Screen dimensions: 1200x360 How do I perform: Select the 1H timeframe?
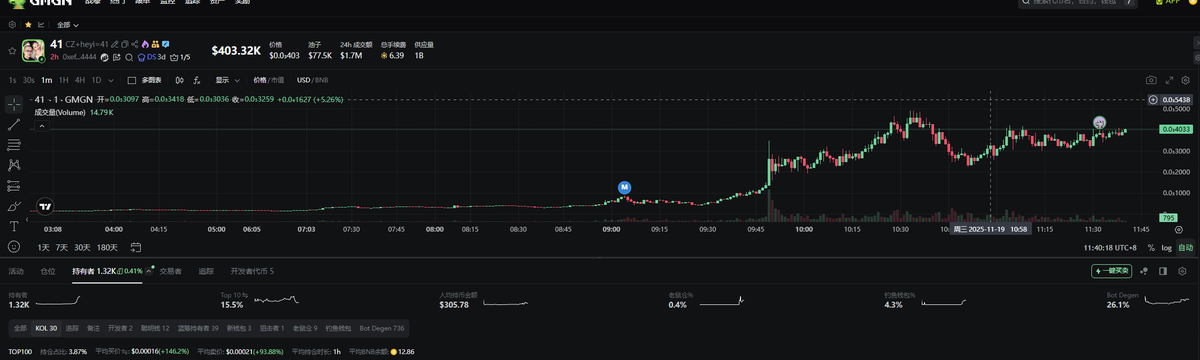63,80
